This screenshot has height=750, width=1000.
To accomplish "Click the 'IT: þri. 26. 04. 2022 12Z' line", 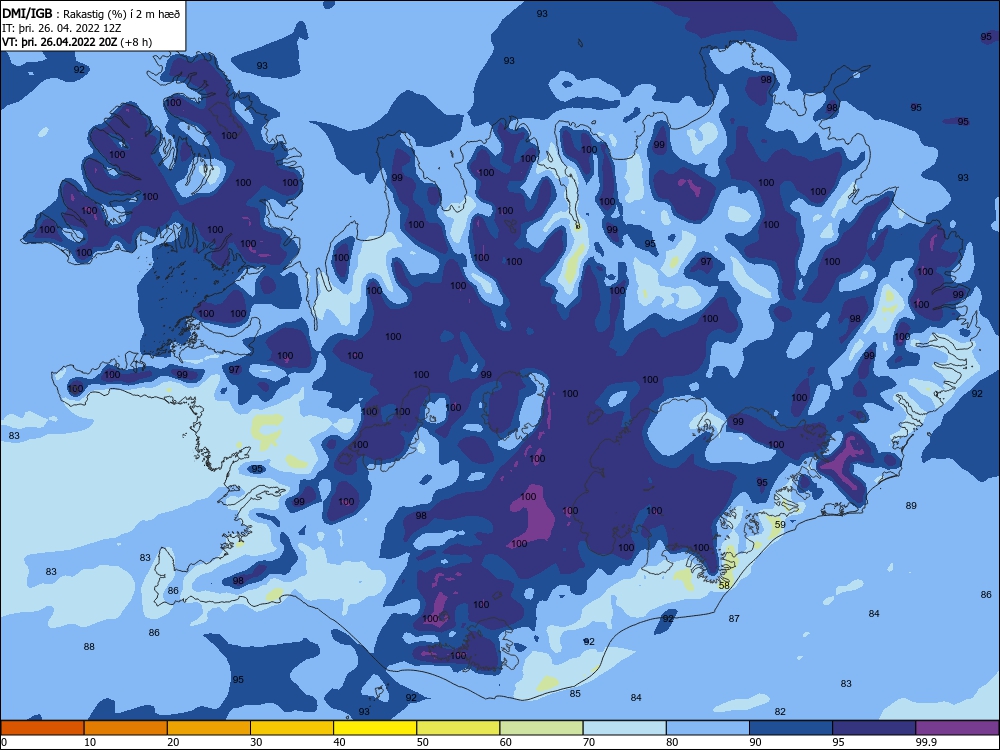I will [x=61, y=28].
